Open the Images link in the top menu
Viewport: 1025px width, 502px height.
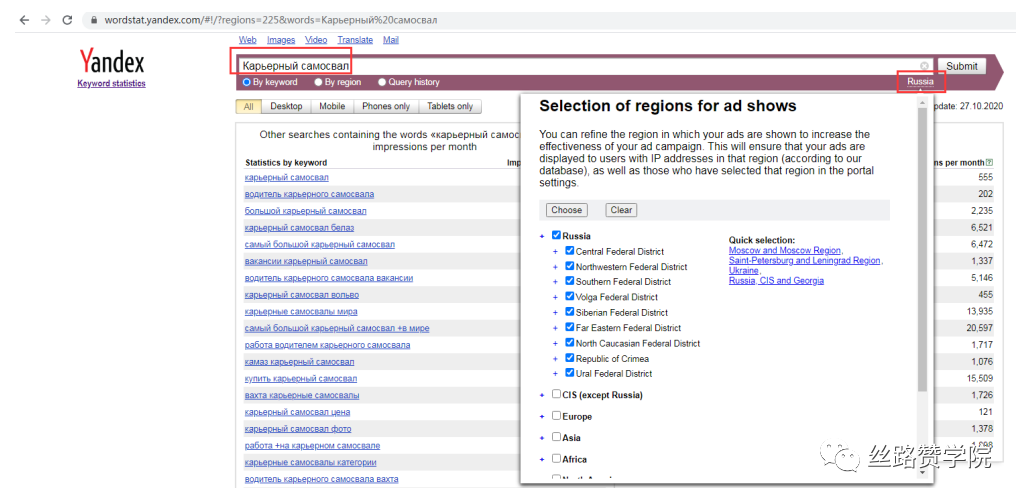[x=281, y=40]
